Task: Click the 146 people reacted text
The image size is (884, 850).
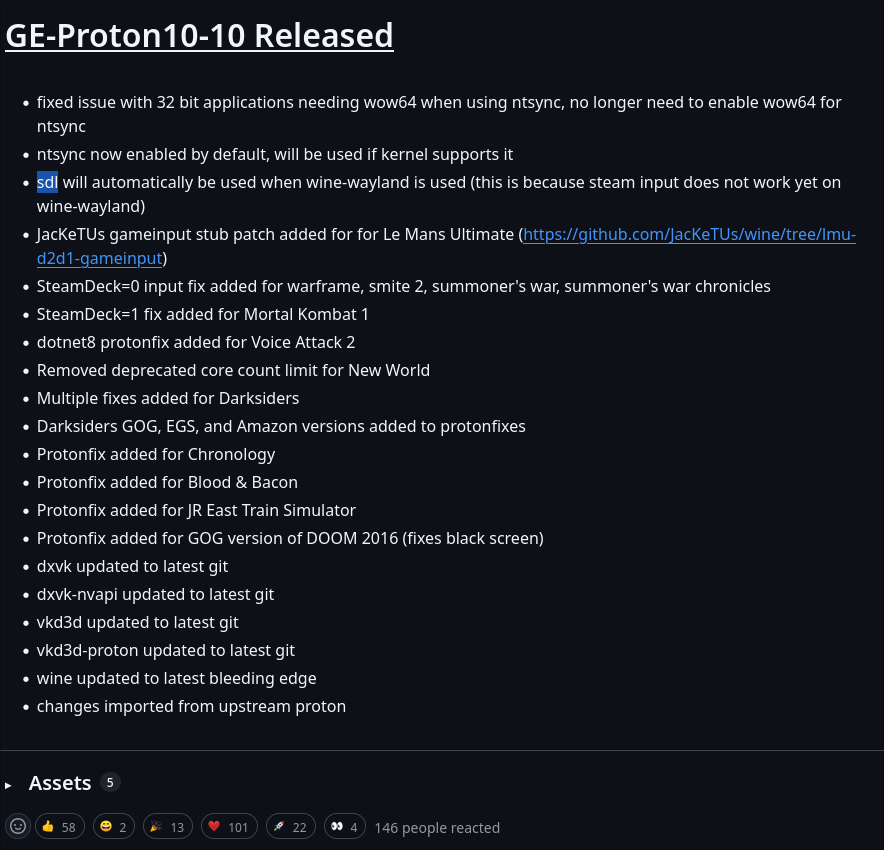Action: point(437,827)
